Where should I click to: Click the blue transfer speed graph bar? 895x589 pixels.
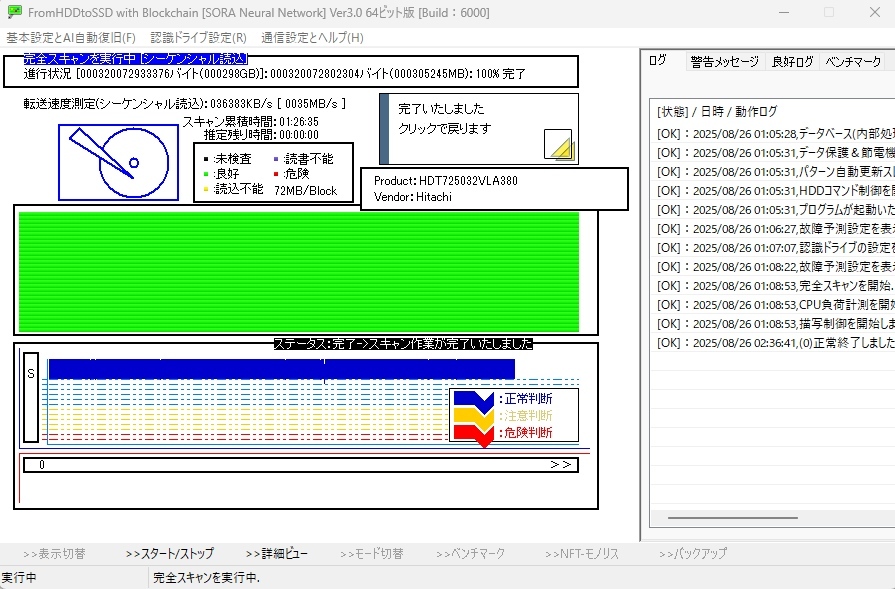[281, 369]
